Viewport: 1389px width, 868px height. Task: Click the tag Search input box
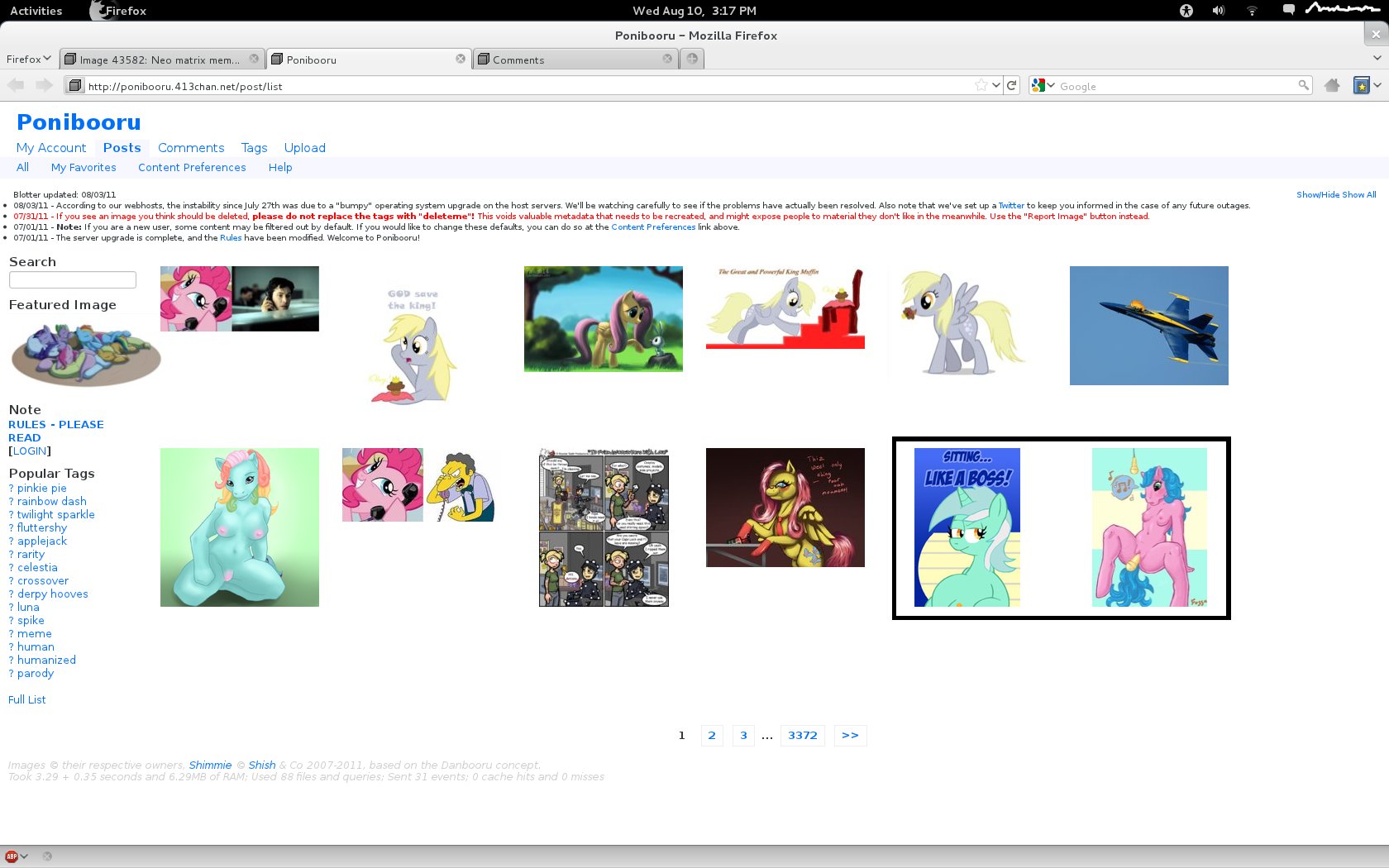tap(73, 280)
